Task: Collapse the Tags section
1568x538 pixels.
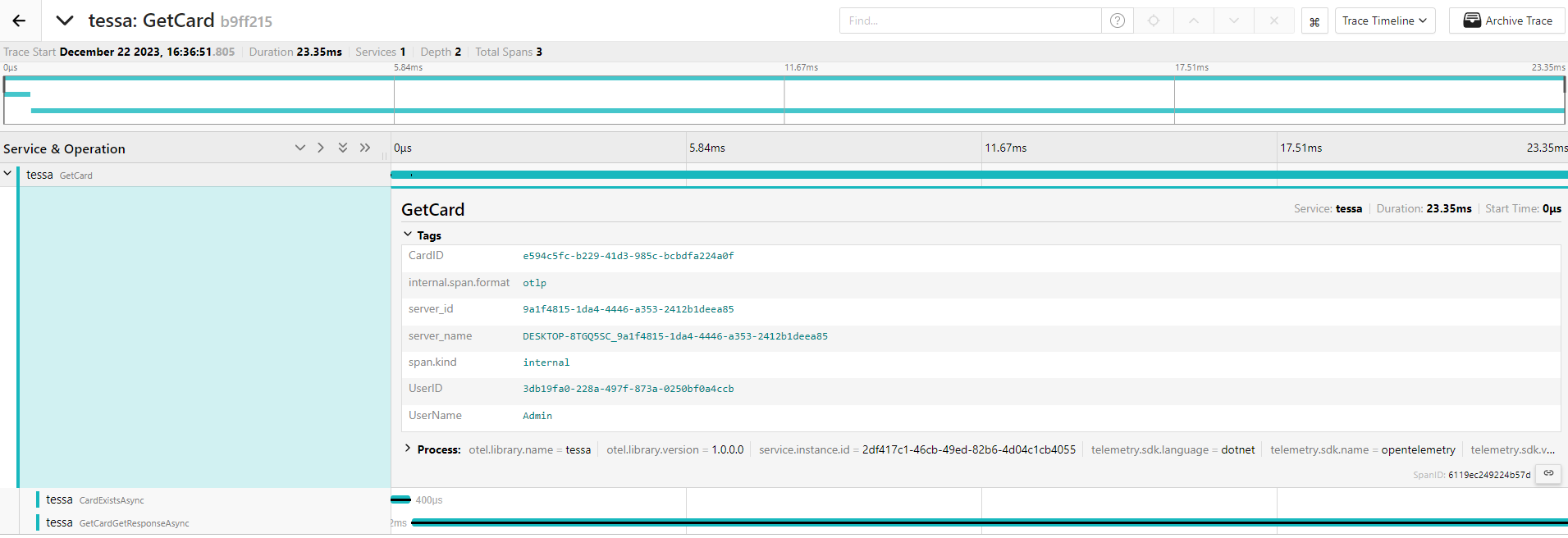Action: point(408,235)
